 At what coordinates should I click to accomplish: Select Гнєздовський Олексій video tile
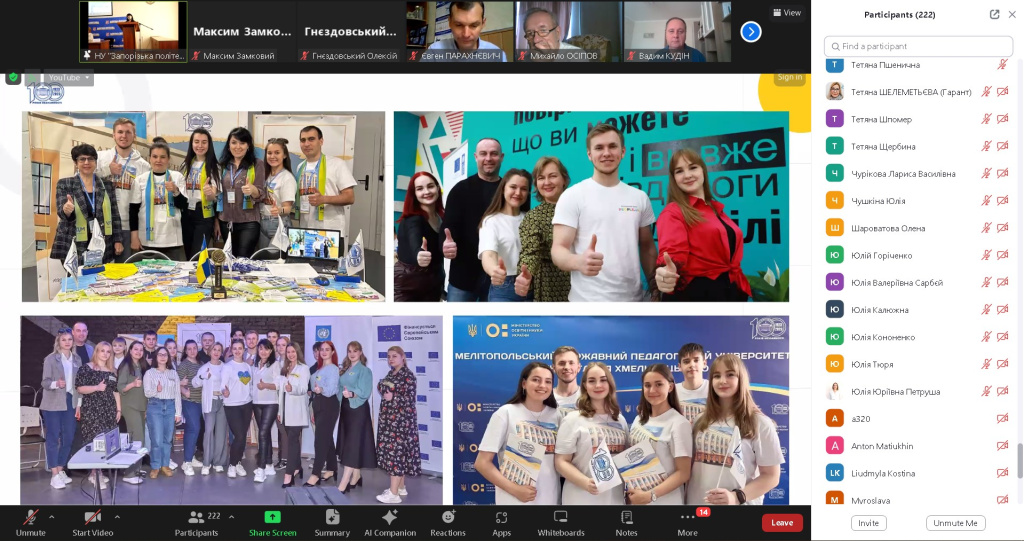[x=350, y=31]
